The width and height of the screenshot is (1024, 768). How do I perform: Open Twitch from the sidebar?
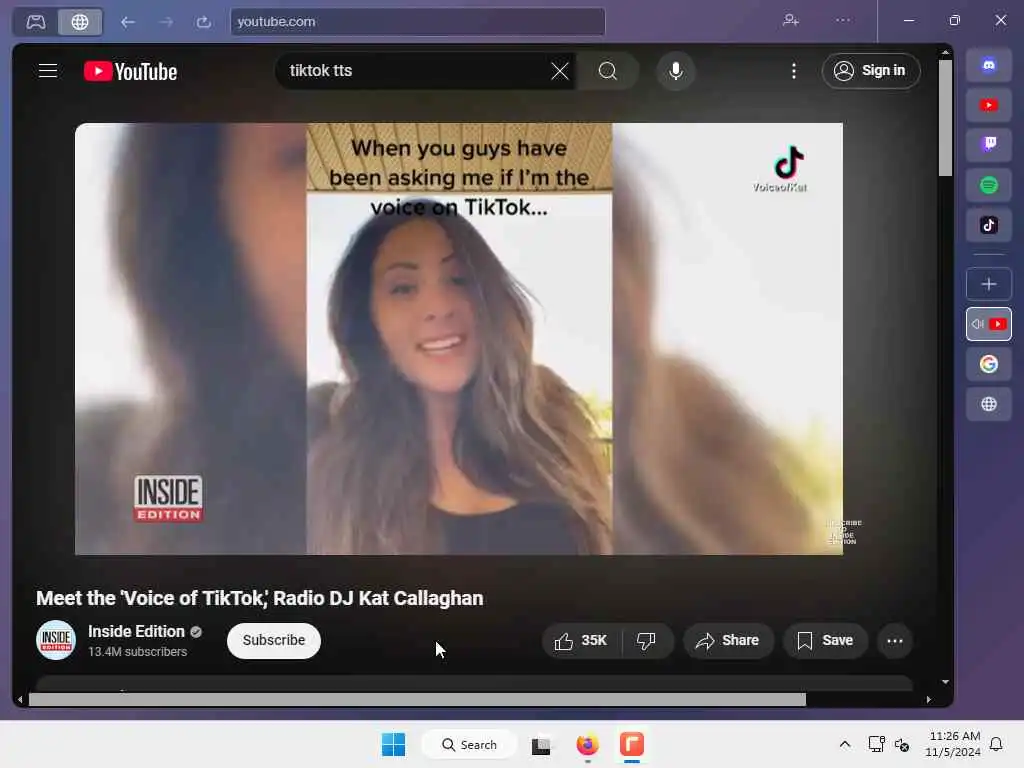(x=989, y=144)
